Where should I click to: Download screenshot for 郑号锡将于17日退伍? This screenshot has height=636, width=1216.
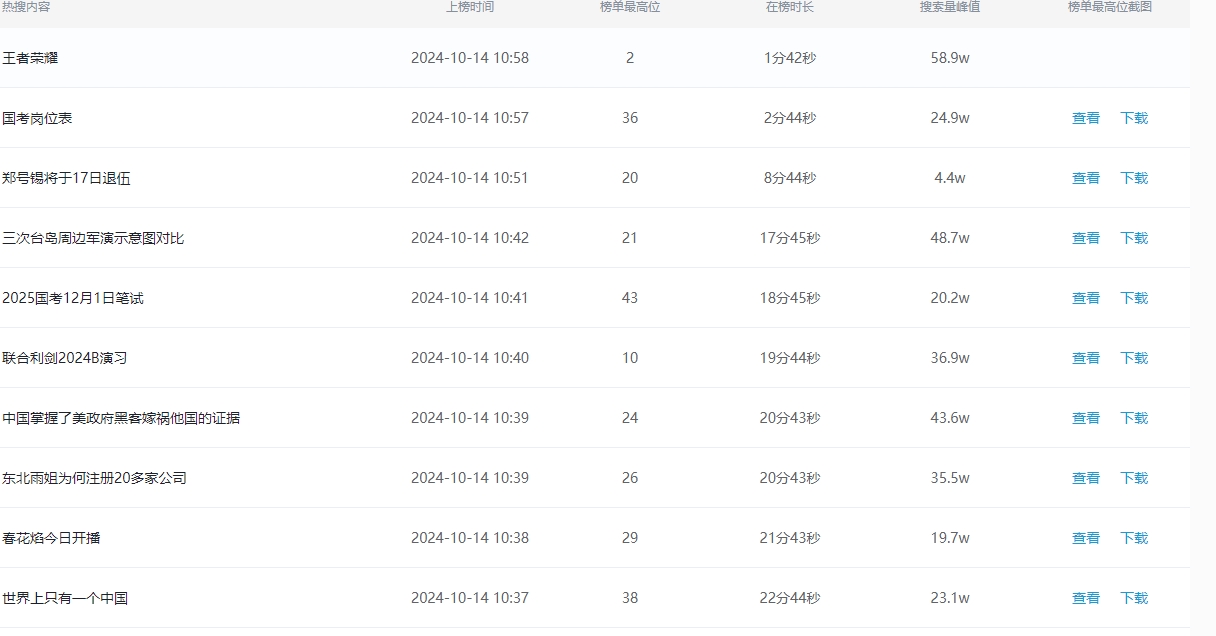coord(1134,178)
